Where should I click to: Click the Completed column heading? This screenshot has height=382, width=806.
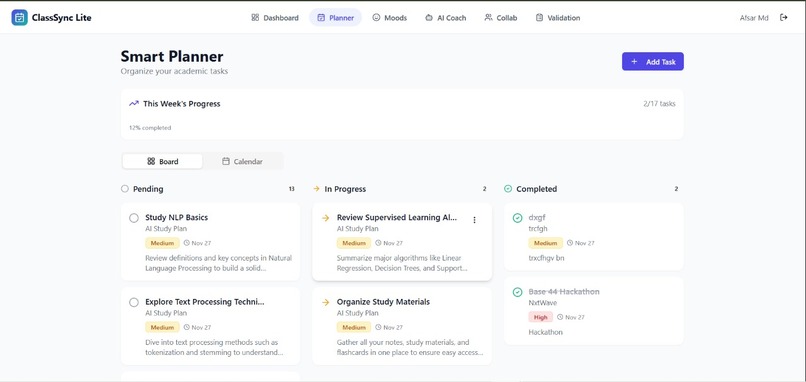[537, 189]
